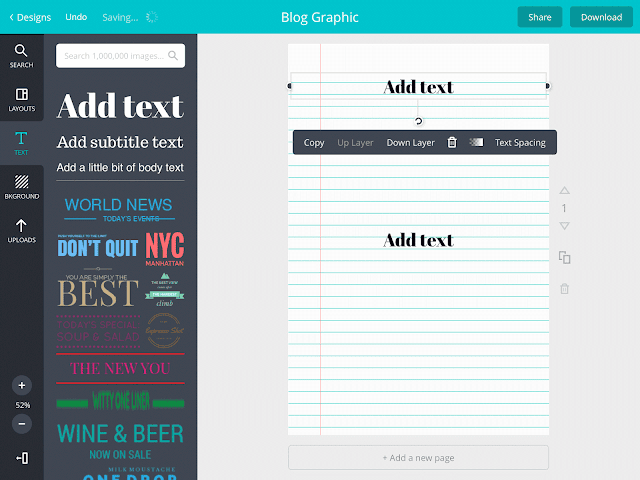Viewport: 640px width, 480px height.
Task: Click Up Layer in the toolbar
Action: (x=355, y=142)
